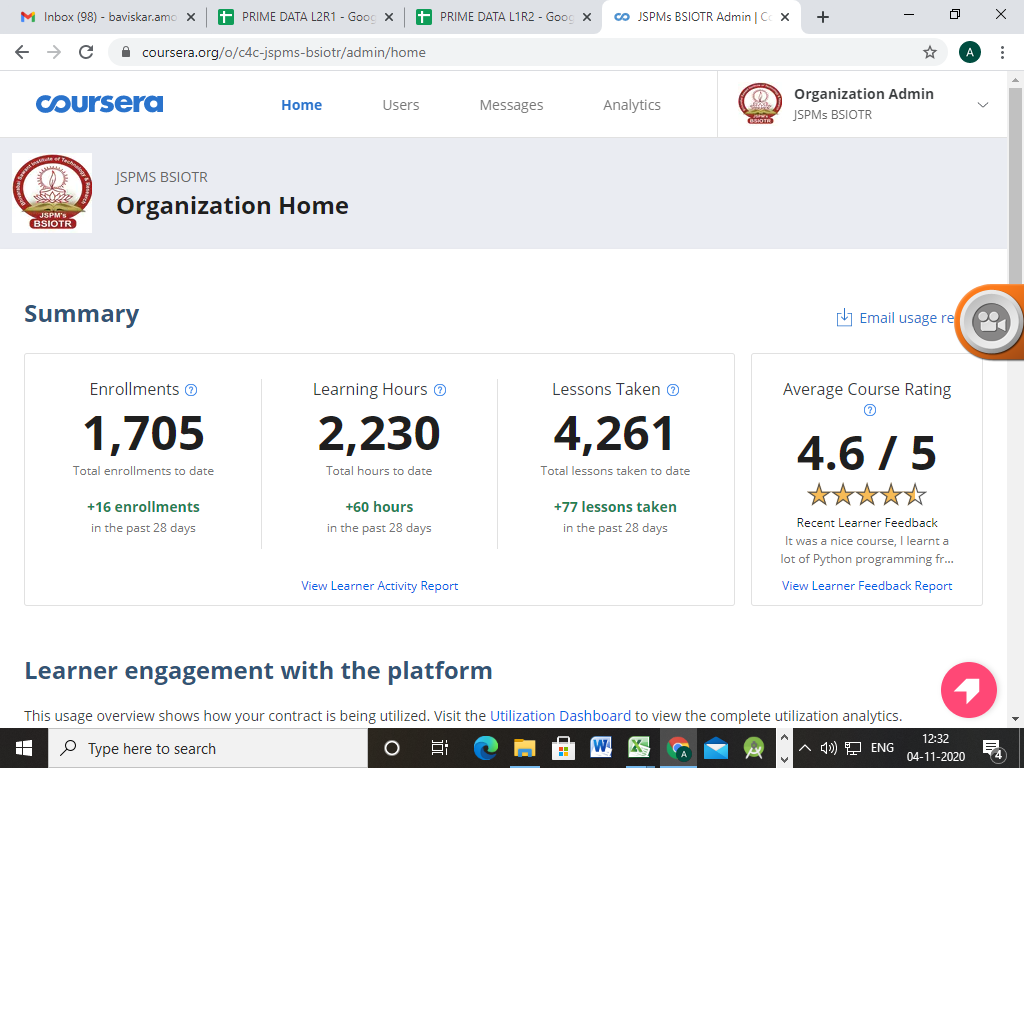Show hidden system tray icons
The width and height of the screenshot is (1024, 1013).
(x=805, y=748)
